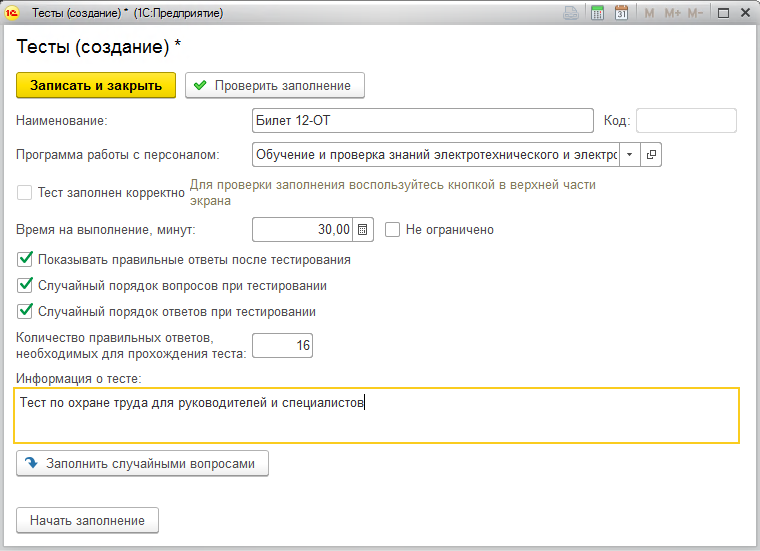Uncheck 'Случайный порядок вопросов при тестировании'
The image size is (760, 551).
point(26,286)
